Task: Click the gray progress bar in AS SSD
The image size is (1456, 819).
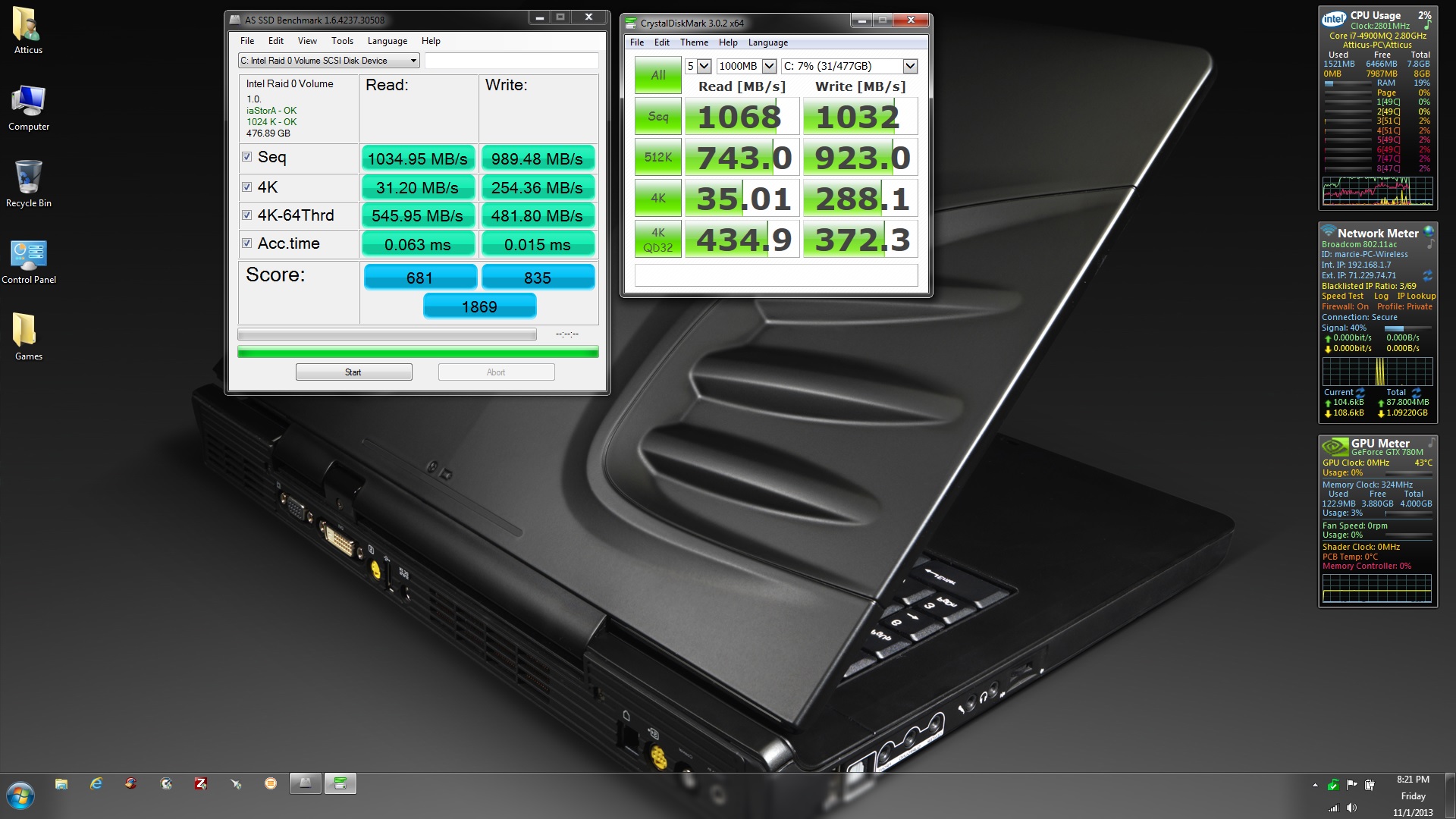Action: tap(387, 334)
